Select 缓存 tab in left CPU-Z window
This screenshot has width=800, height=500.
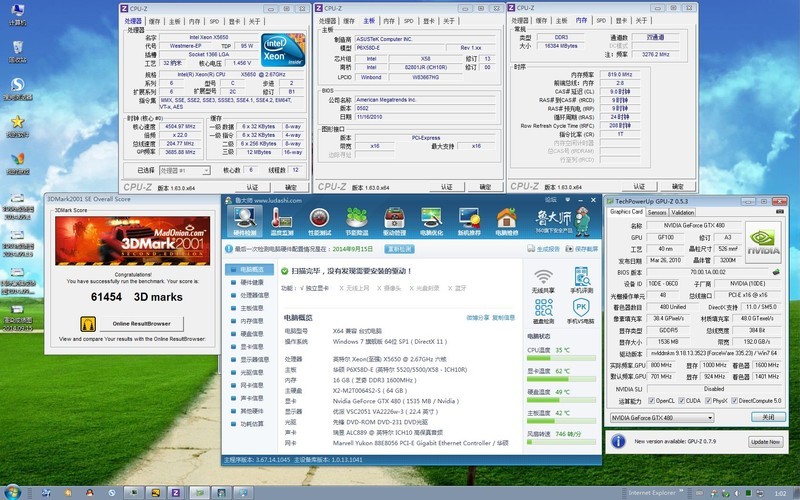(x=155, y=21)
